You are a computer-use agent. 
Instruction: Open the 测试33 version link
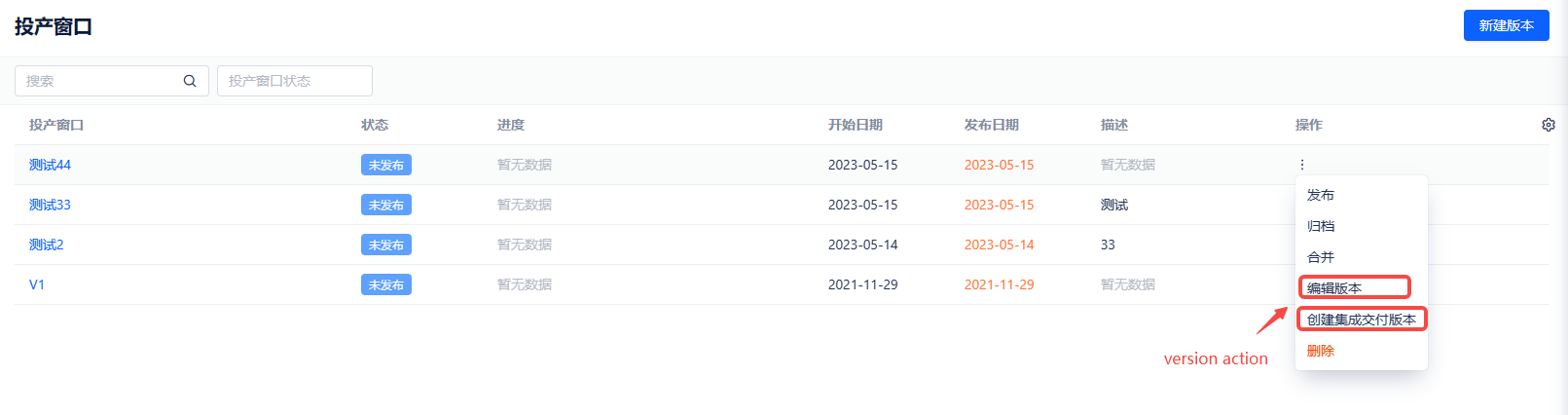point(50,205)
